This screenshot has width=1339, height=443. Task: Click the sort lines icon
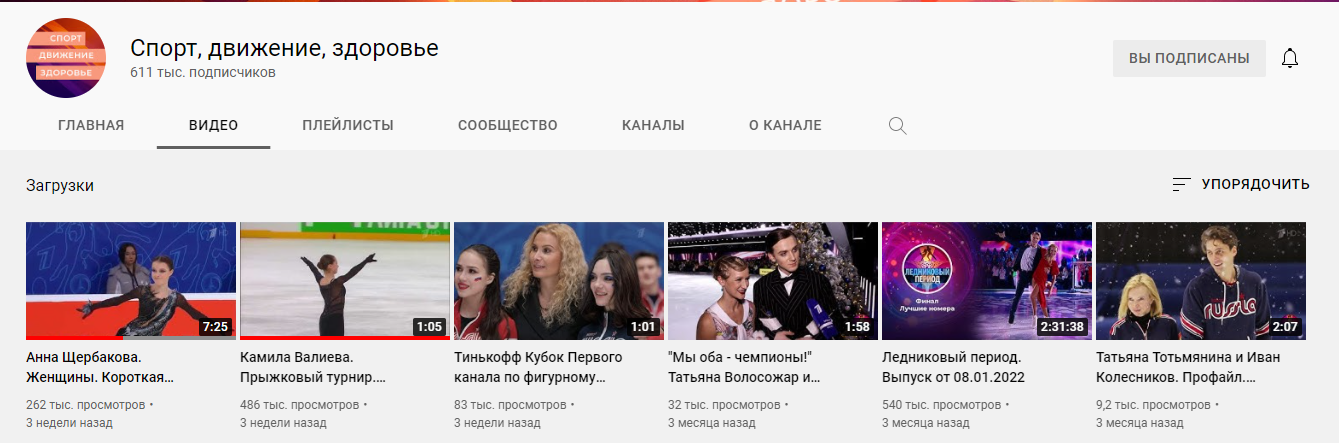[x=1181, y=184]
